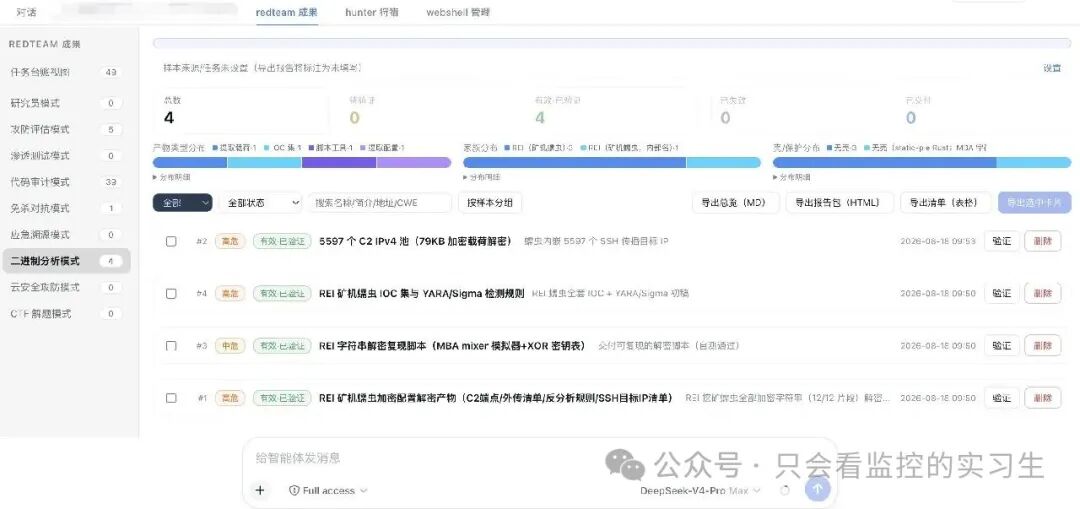Open the 全部状态 status dropdown

260,202
